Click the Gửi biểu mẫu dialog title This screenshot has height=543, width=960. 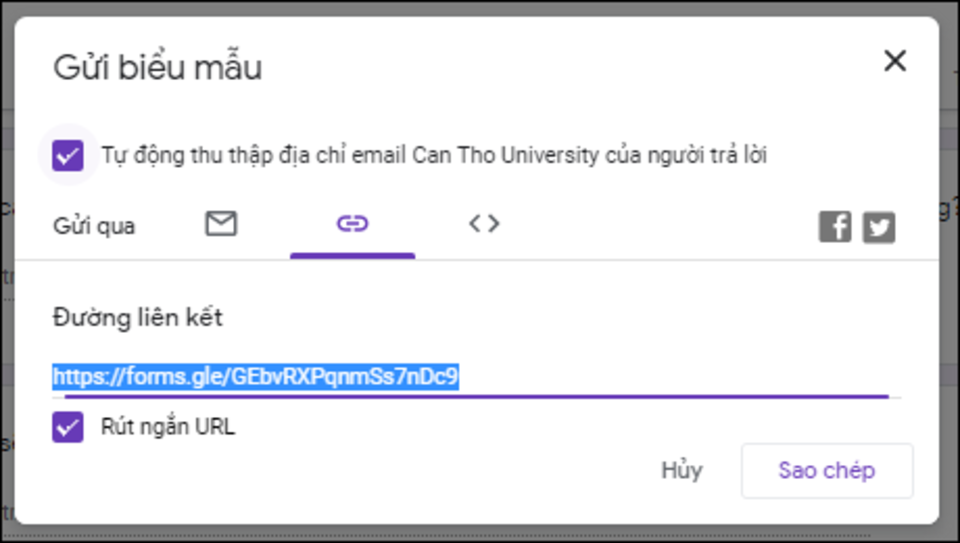[x=157, y=68]
